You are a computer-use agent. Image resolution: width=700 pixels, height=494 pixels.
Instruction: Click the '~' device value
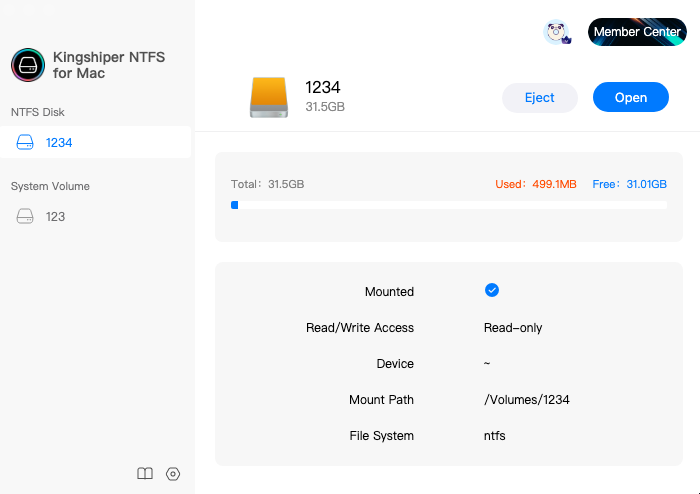(487, 363)
